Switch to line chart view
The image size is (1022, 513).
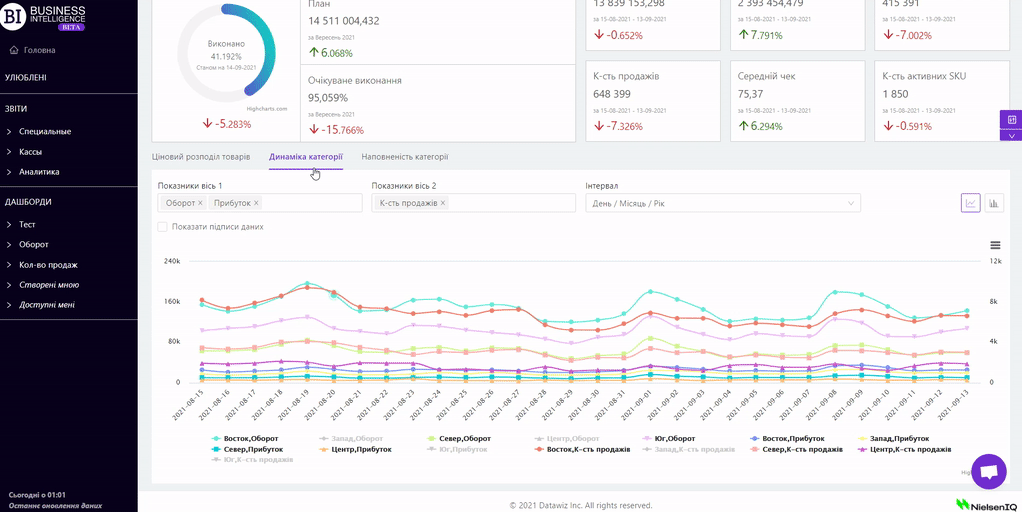tap(970, 203)
